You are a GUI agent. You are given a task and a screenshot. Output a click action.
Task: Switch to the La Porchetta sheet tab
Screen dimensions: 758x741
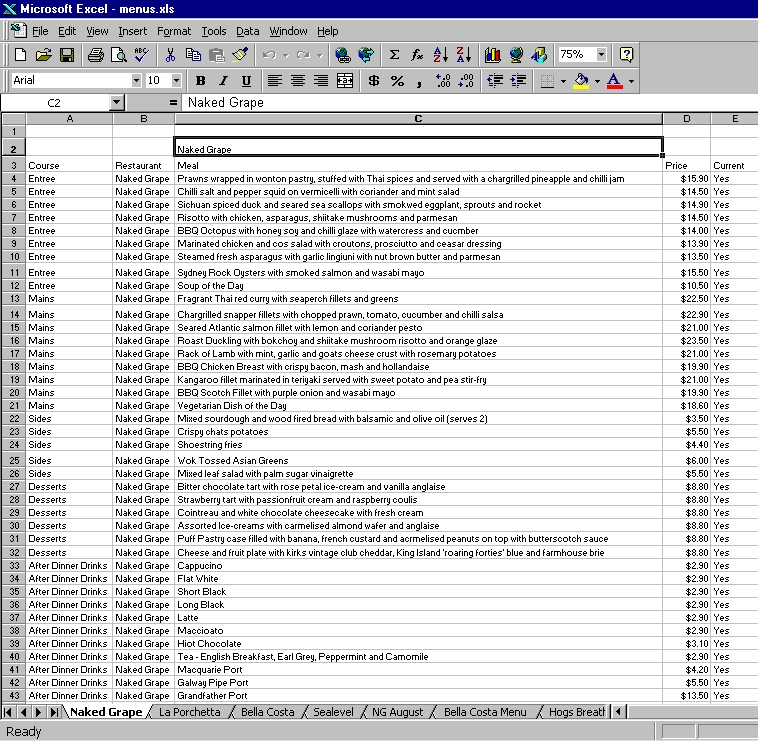point(190,712)
